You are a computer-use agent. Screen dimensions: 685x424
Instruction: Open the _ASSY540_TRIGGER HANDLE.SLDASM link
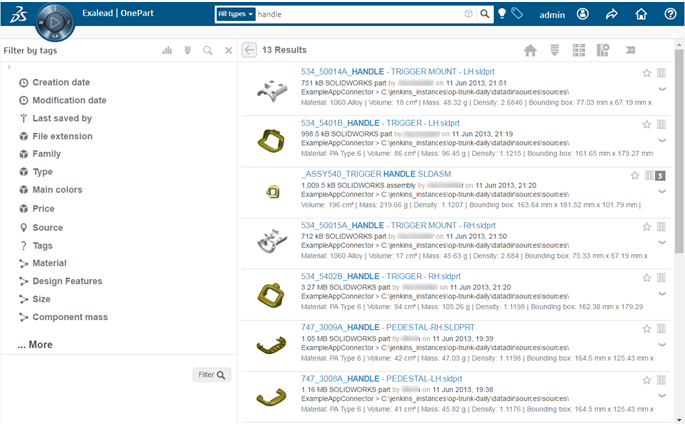click(376, 174)
